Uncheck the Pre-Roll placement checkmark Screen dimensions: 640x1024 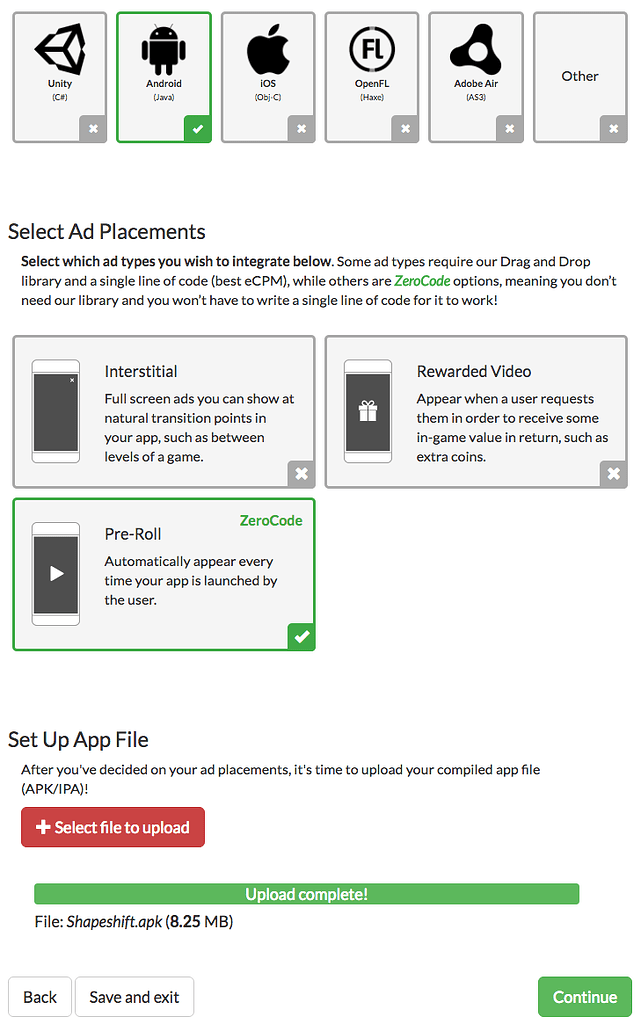[301, 637]
